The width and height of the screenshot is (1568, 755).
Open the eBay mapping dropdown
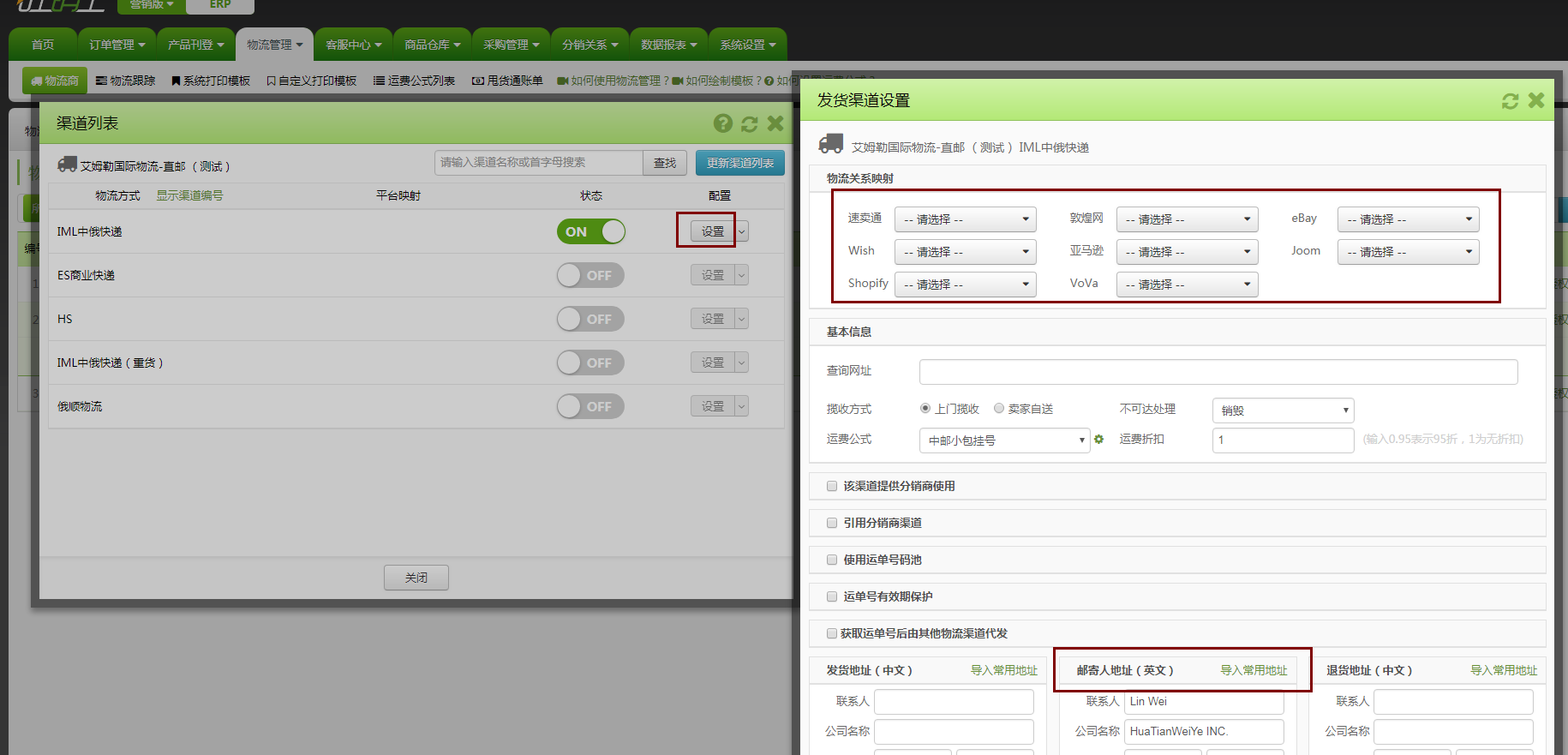coord(1408,219)
